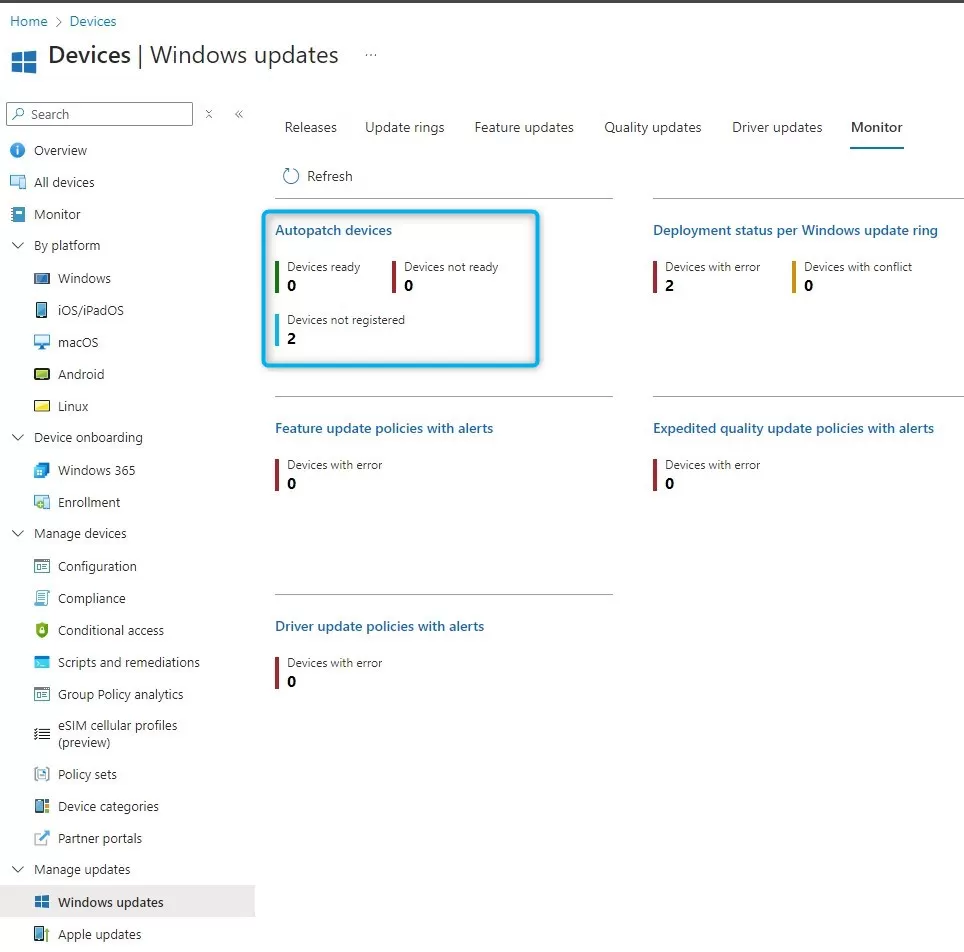Image resolution: width=964 pixels, height=952 pixels.
Task: Click the macOS monitor icon
Action: [x=42, y=342]
